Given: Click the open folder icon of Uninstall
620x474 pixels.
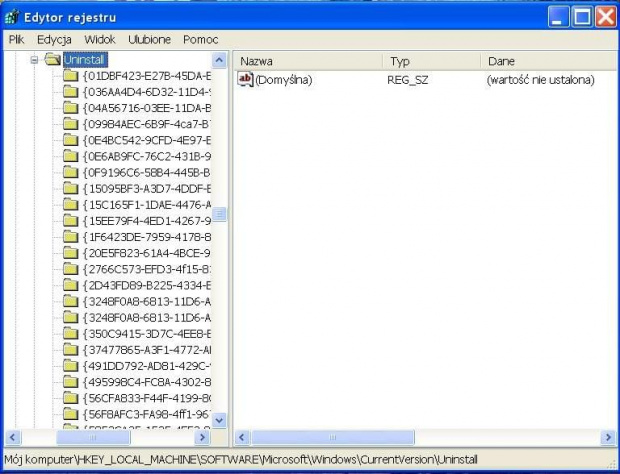Looking at the screenshot, I should tap(53, 60).
